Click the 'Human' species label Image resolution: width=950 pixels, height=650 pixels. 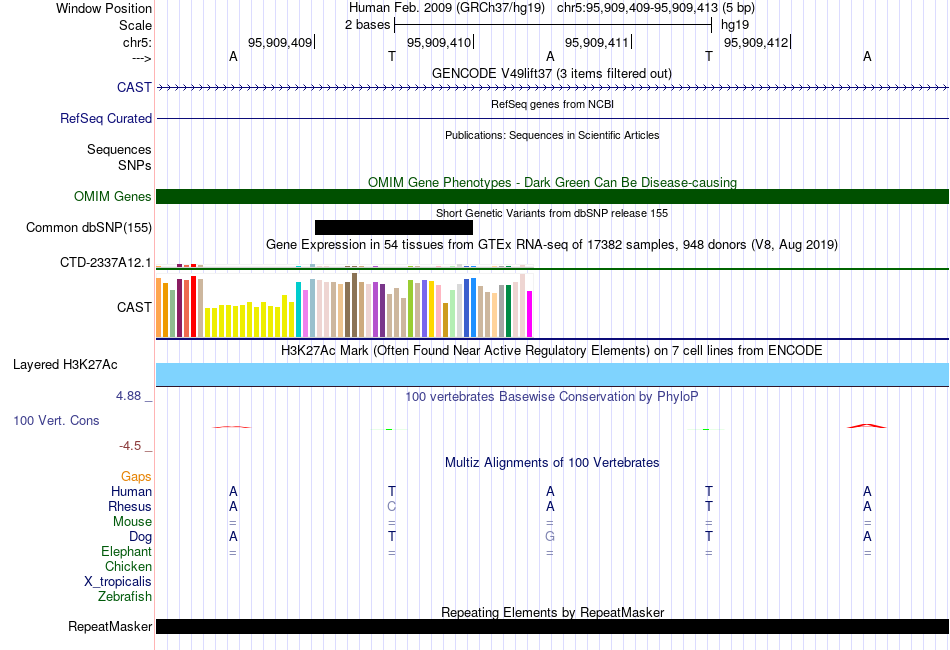pos(131,491)
